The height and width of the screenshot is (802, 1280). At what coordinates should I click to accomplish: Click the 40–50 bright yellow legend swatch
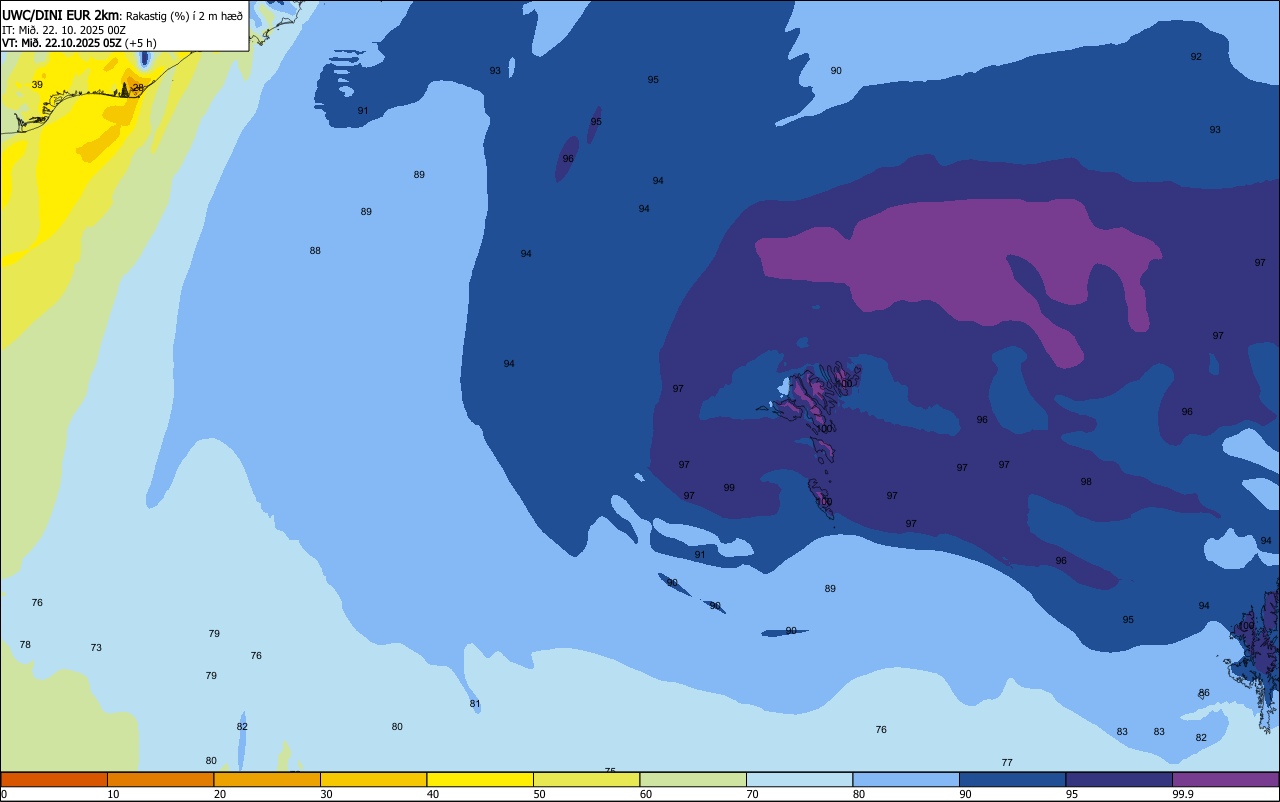[480, 779]
